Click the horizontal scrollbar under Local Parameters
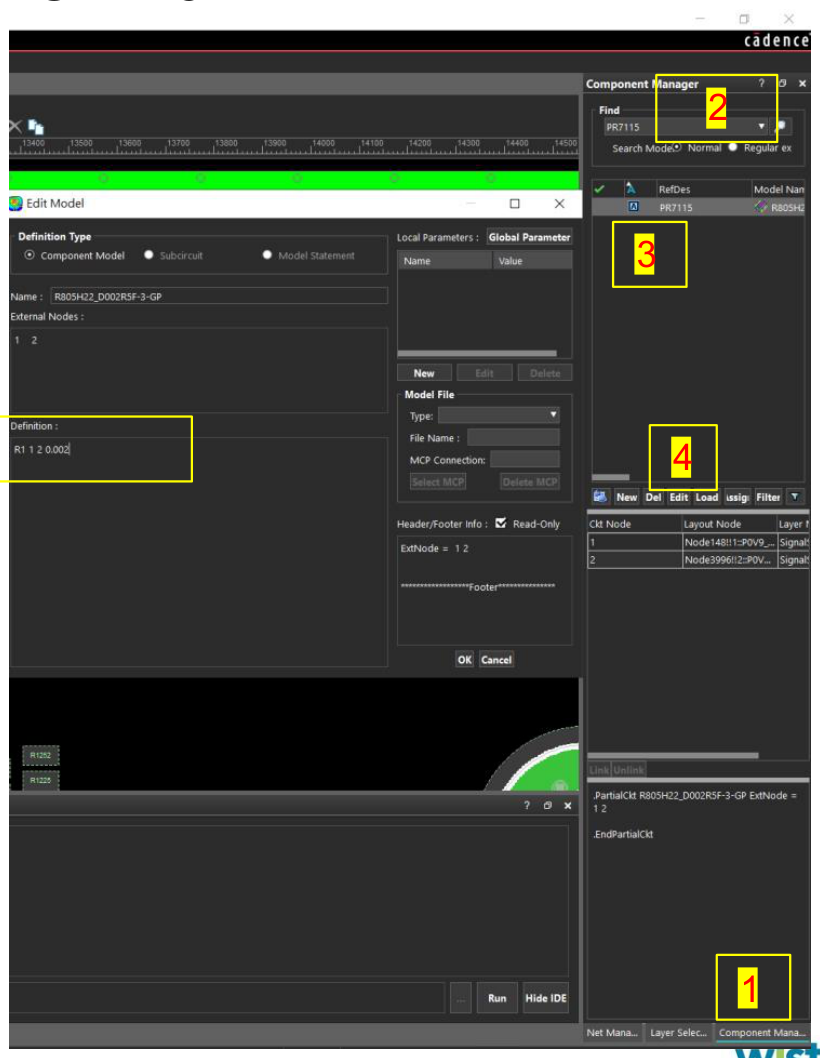The height and width of the screenshot is (1058, 820). (476, 353)
